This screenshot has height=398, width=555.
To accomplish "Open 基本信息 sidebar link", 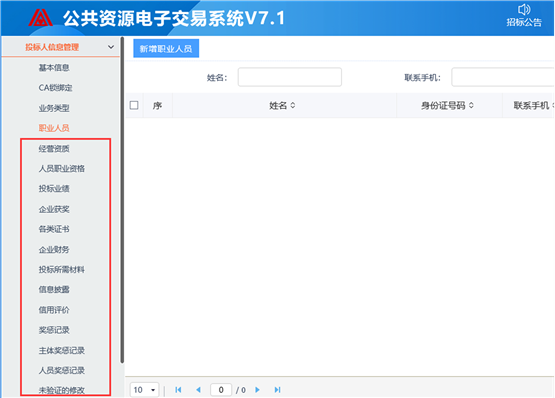I will (54, 68).
